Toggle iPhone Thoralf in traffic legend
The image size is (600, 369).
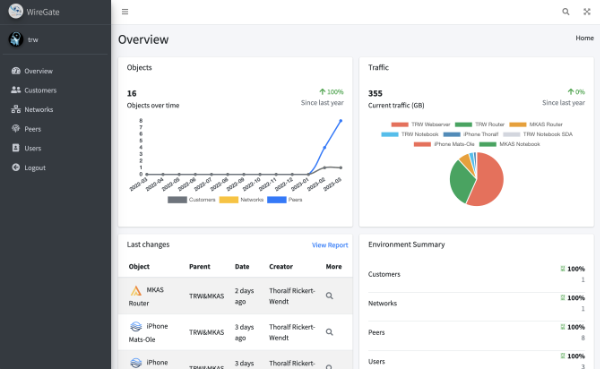click(471, 134)
